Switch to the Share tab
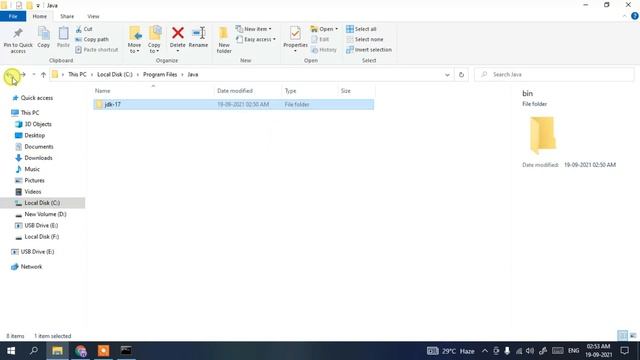Image resolution: width=640 pixels, height=360 pixels. coord(67,16)
